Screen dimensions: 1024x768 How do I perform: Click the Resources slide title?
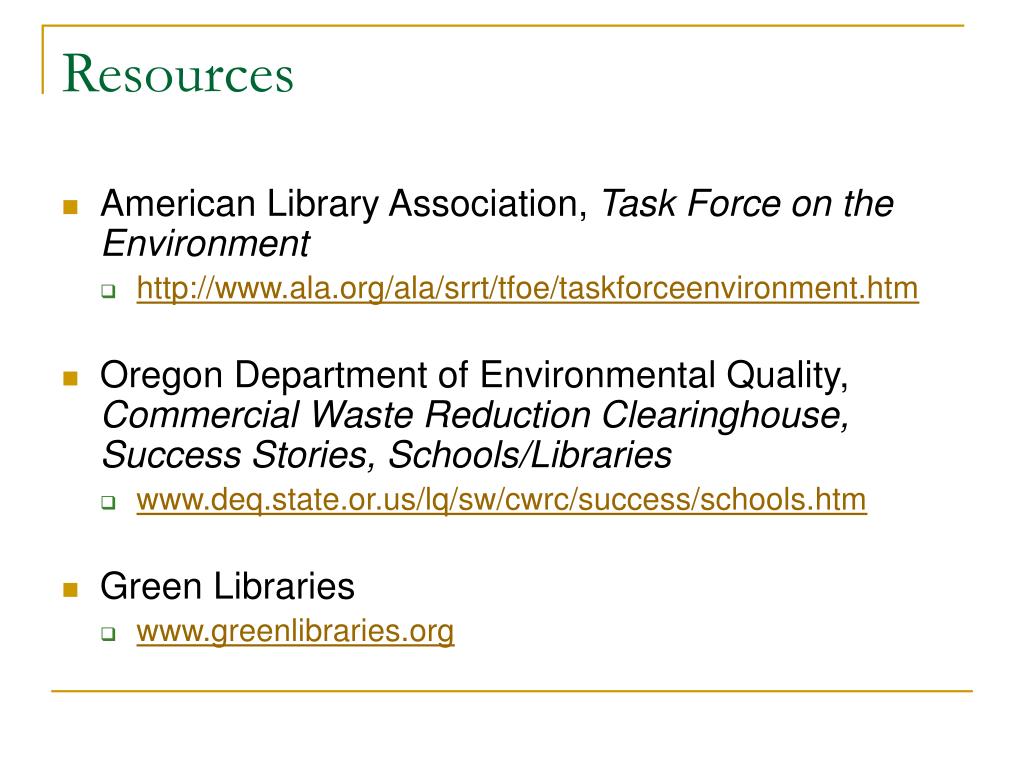click(178, 74)
